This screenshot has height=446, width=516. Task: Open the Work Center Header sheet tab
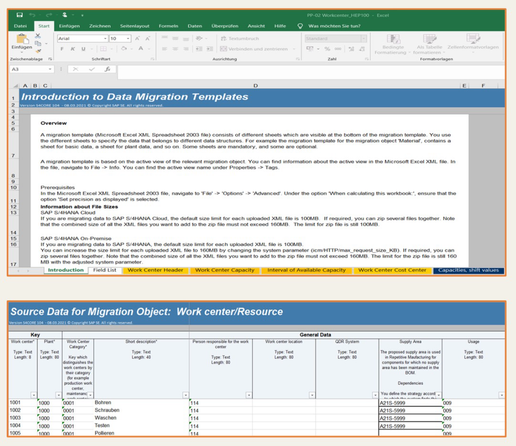155,270
